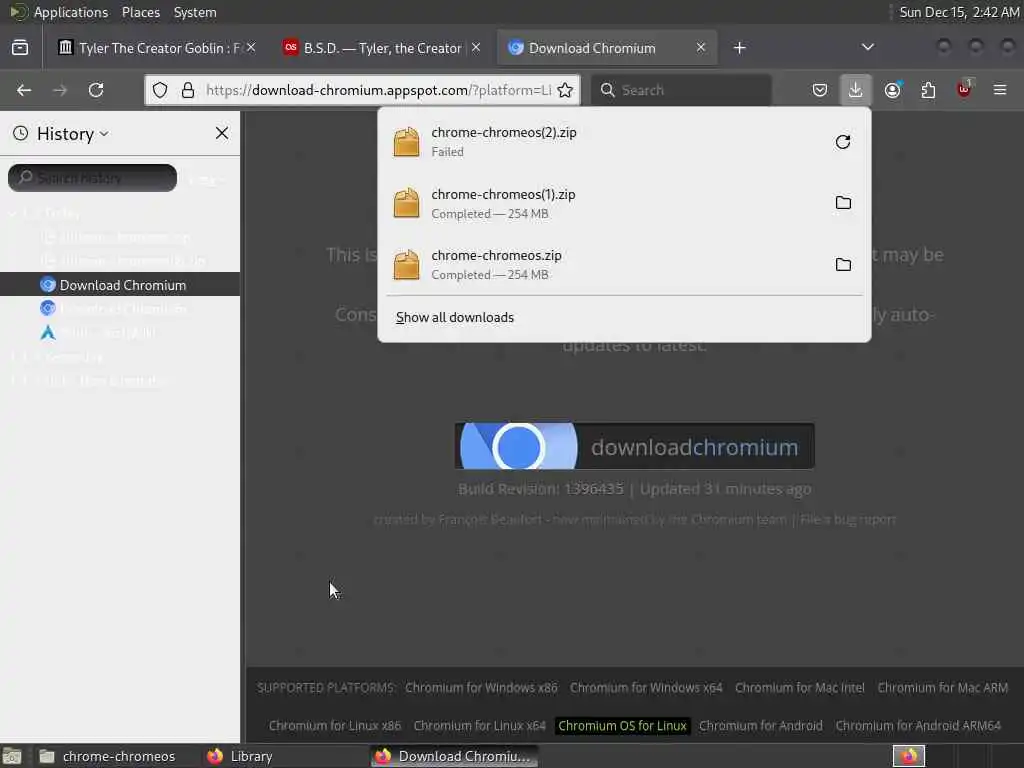
Task: Click the File a bug report link
Action: 848,520
